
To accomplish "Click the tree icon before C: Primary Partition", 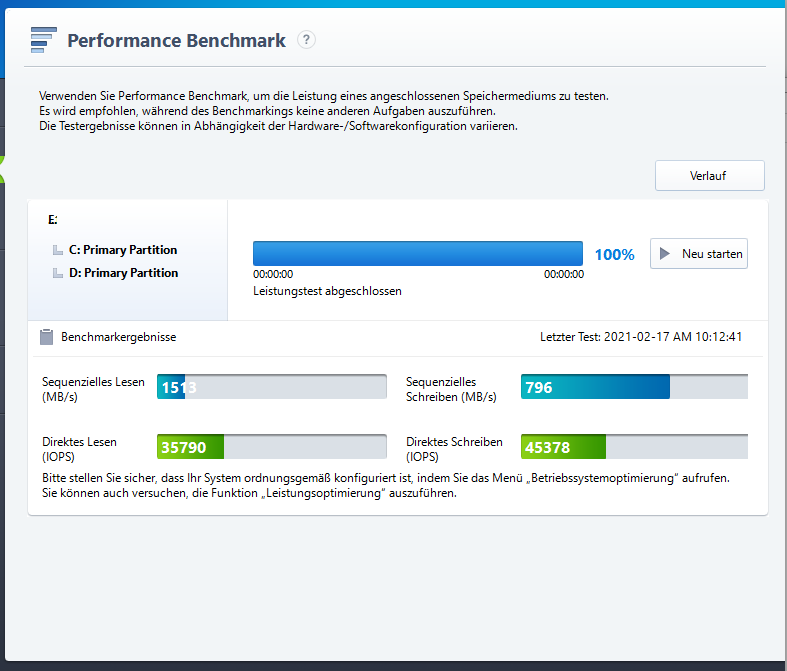I will 58,250.
